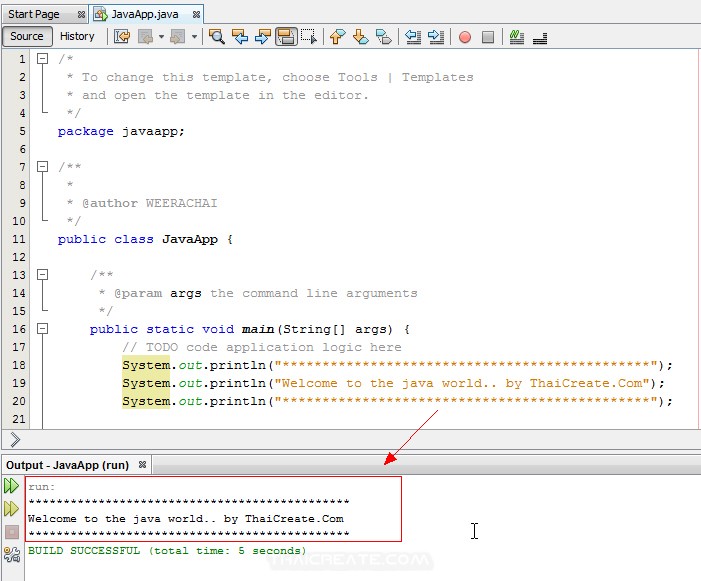Click the Comment lines icon
Viewport: 701px width, 581px height.
[517, 37]
